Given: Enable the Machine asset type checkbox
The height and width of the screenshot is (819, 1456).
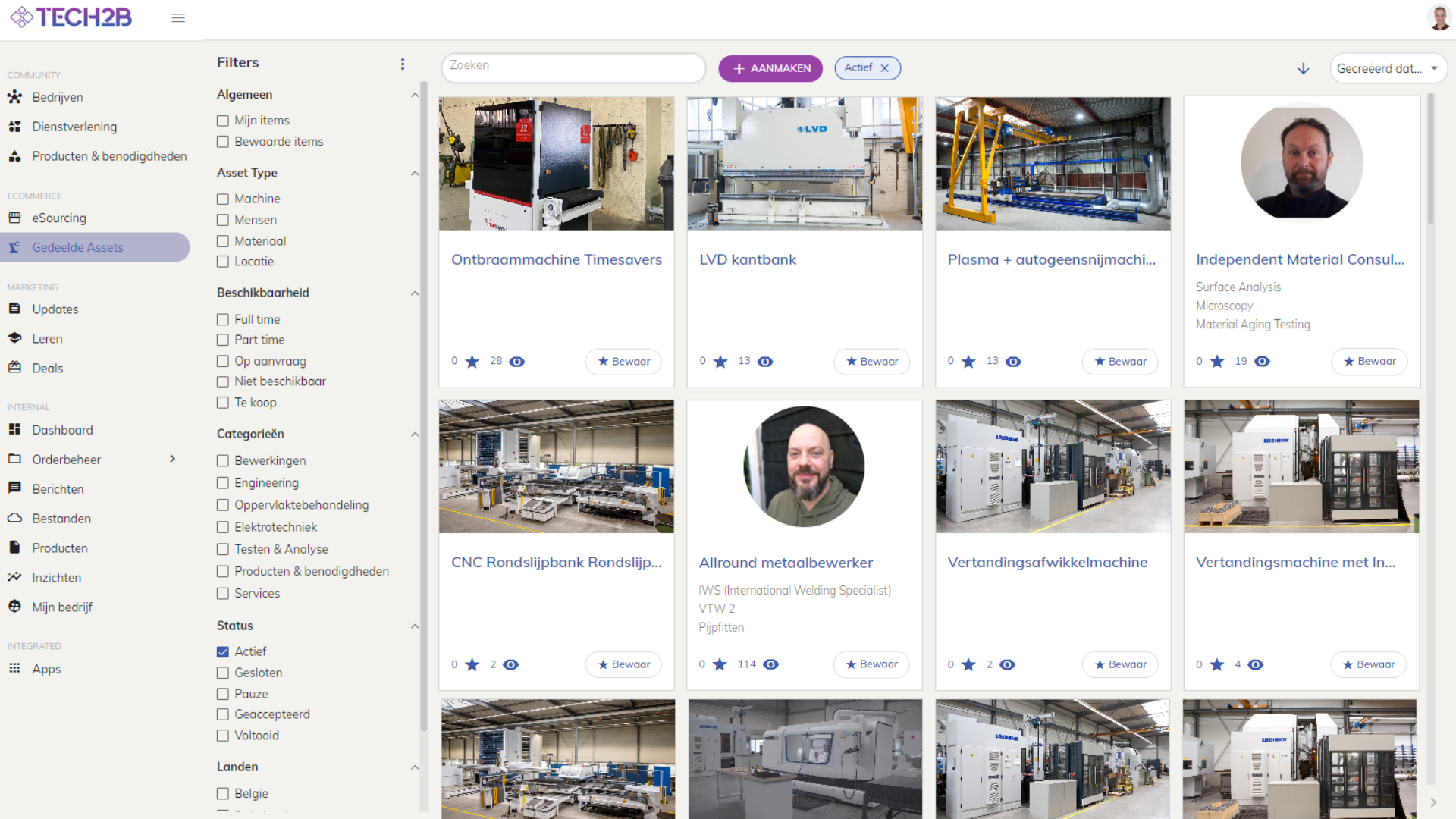Looking at the screenshot, I should click(x=223, y=199).
